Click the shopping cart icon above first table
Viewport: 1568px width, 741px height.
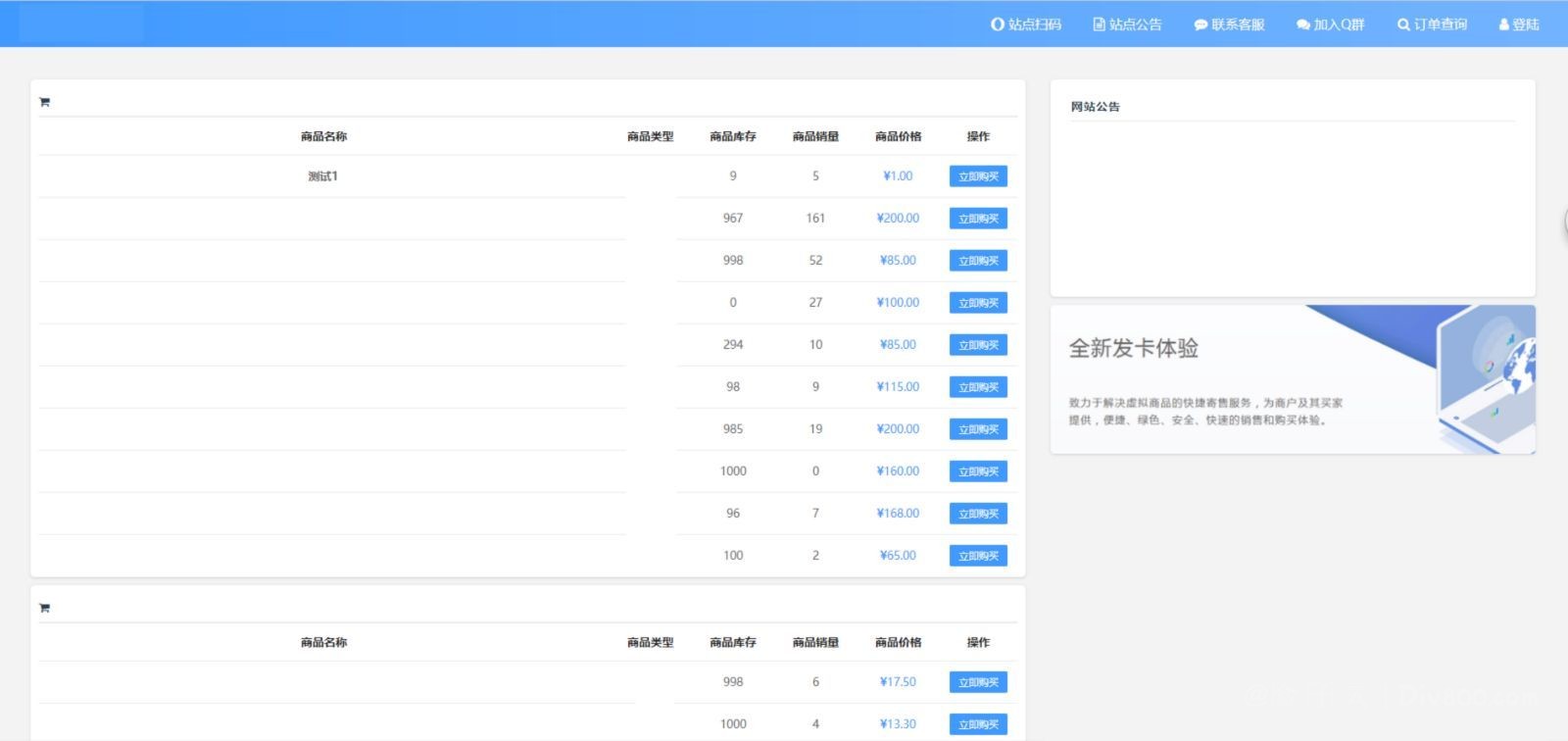coord(44,102)
